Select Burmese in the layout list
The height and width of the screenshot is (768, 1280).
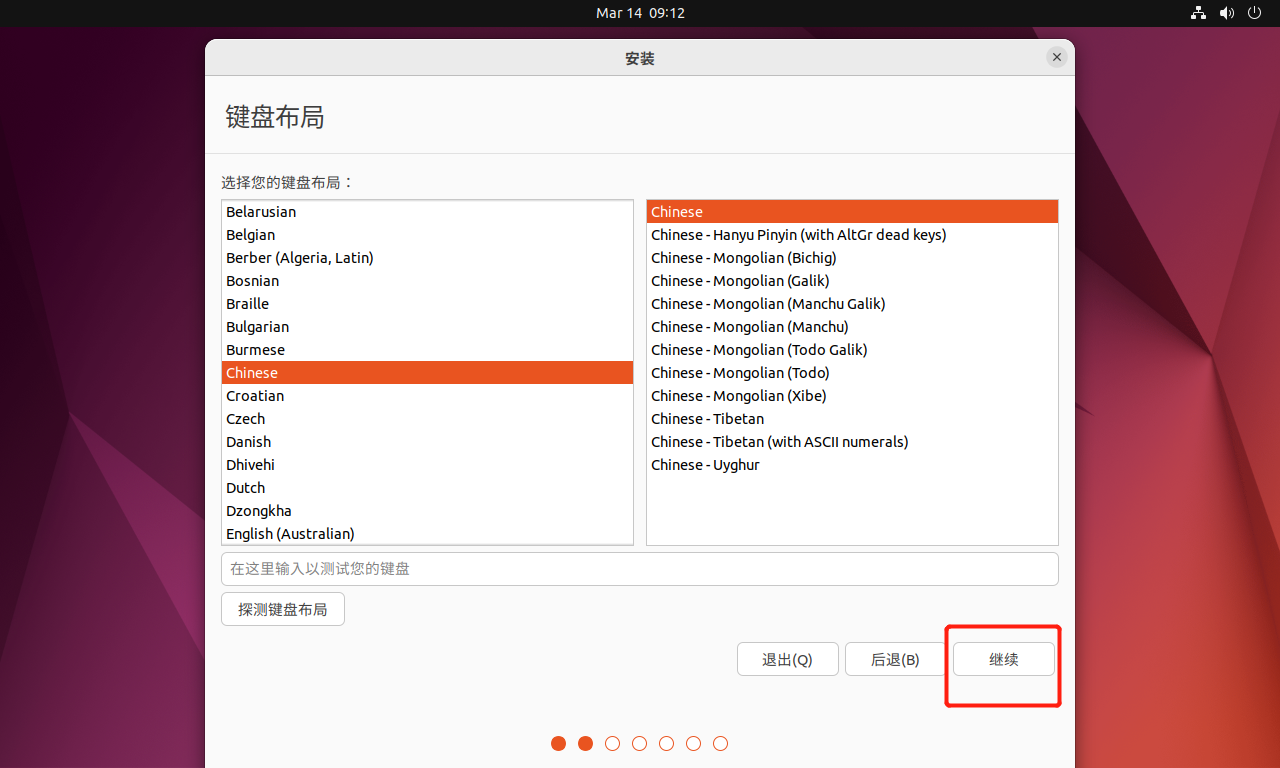click(x=427, y=350)
